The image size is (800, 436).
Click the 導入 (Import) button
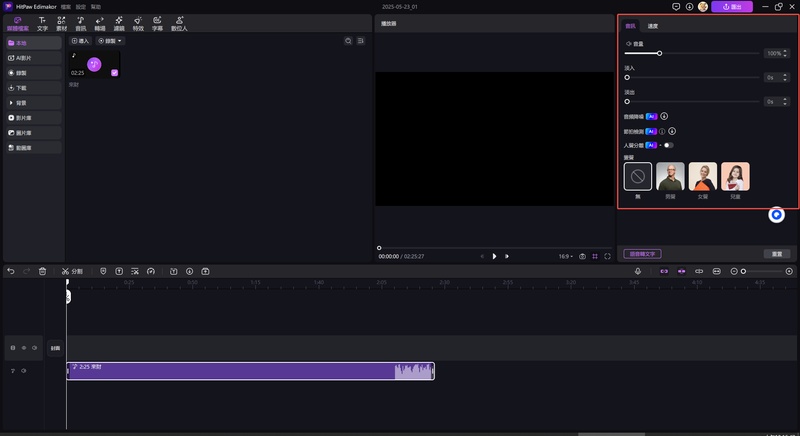[80, 41]
